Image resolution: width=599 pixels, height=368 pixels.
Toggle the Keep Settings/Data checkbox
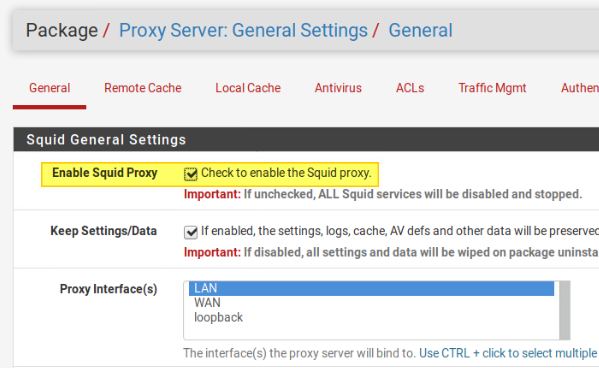tap(191, 232)
